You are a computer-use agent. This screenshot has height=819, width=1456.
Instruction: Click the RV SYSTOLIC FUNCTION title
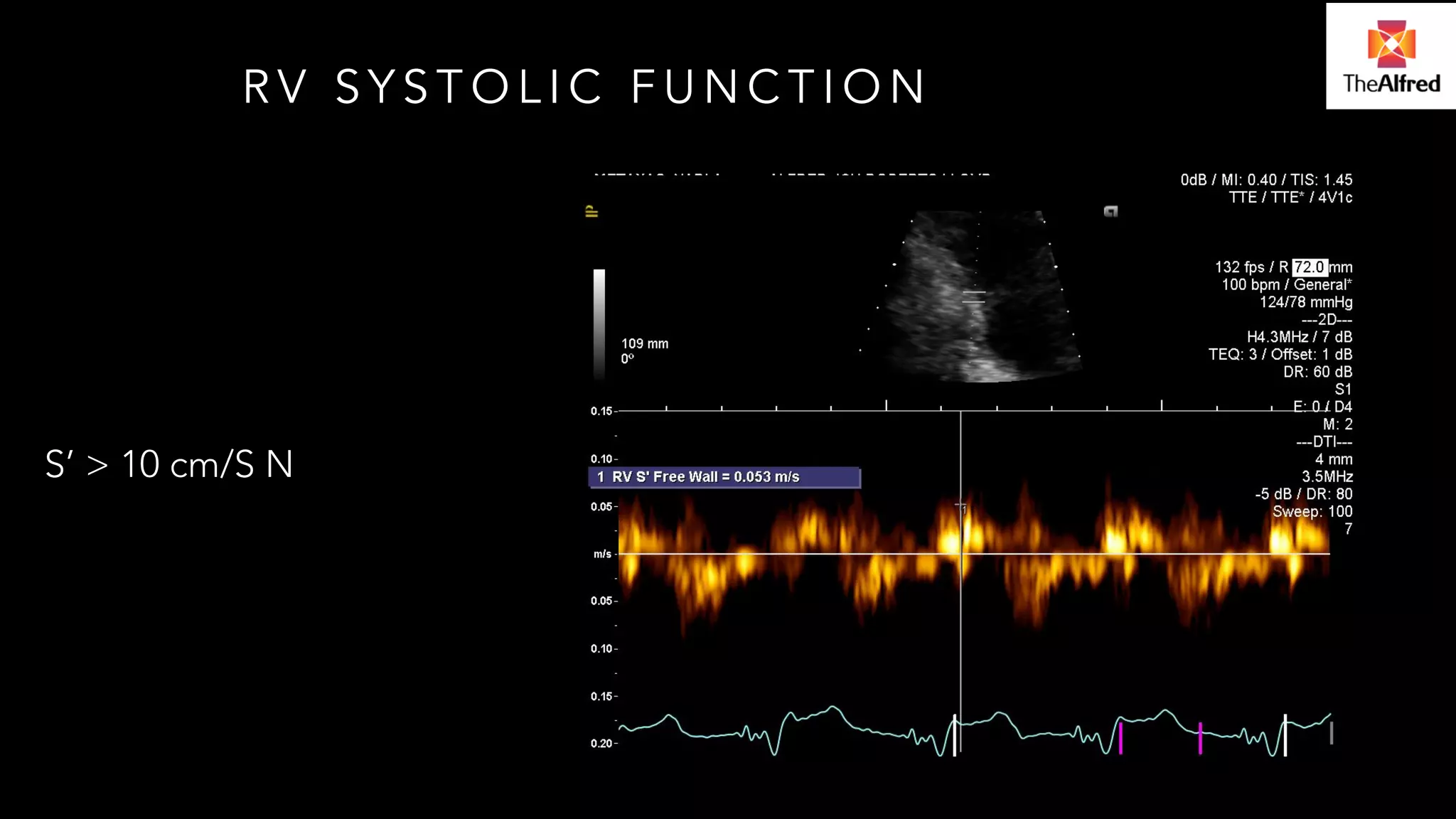[584, 87]
